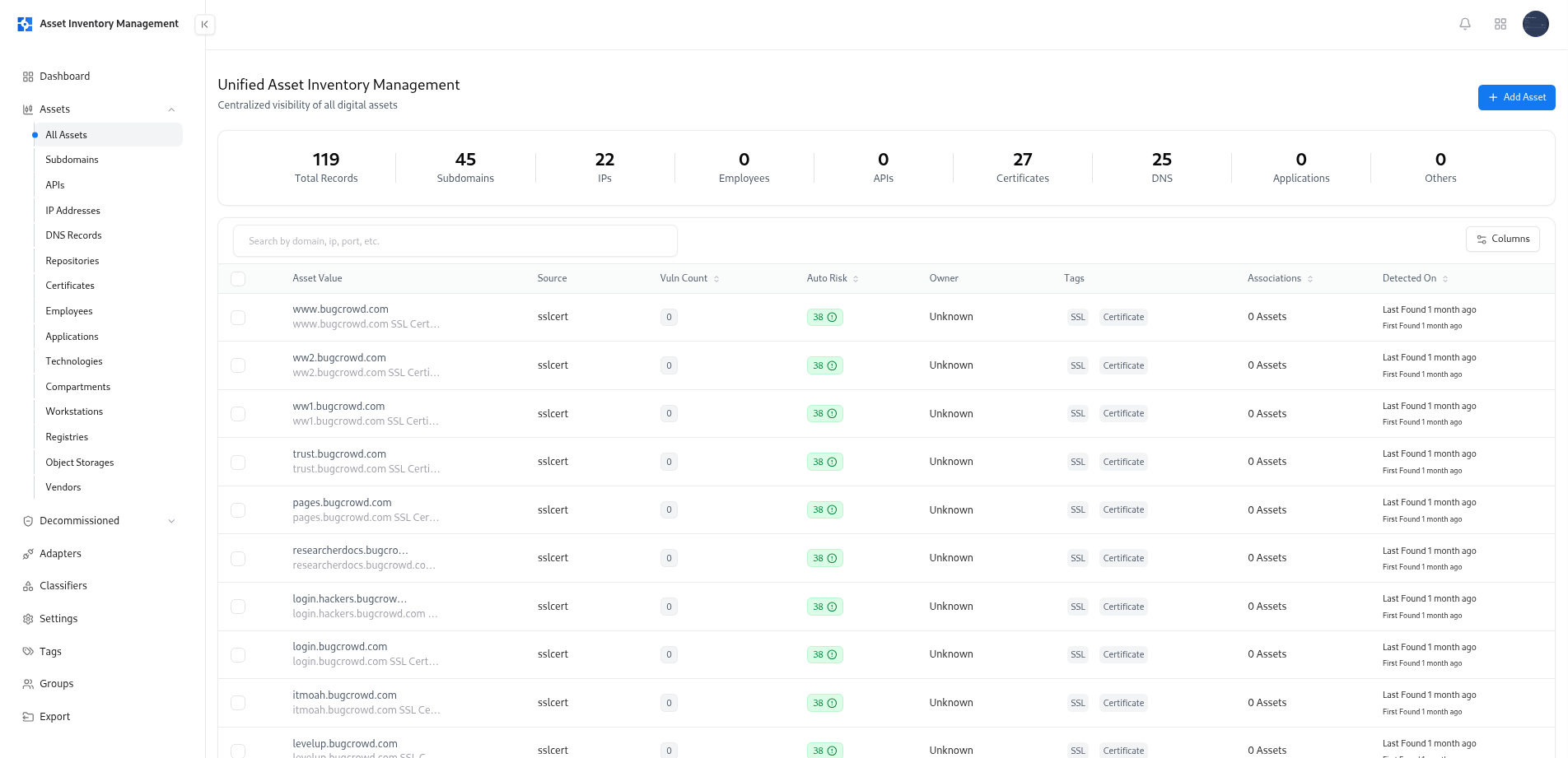Screen dimensions: 1568x758
Task: Open the user profile avatar
Action: point(1536,24)
